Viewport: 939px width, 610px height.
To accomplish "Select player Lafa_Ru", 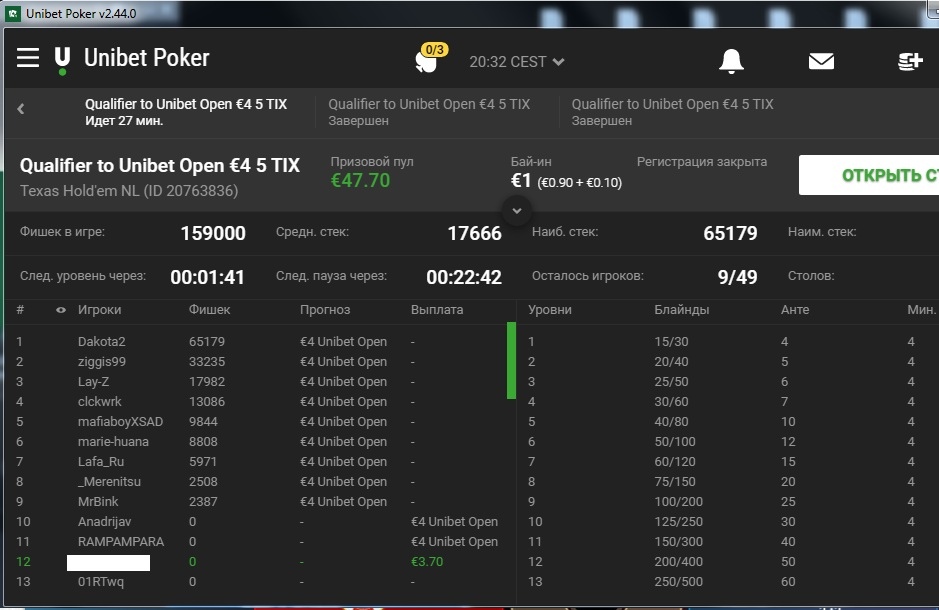I will 101,462.
